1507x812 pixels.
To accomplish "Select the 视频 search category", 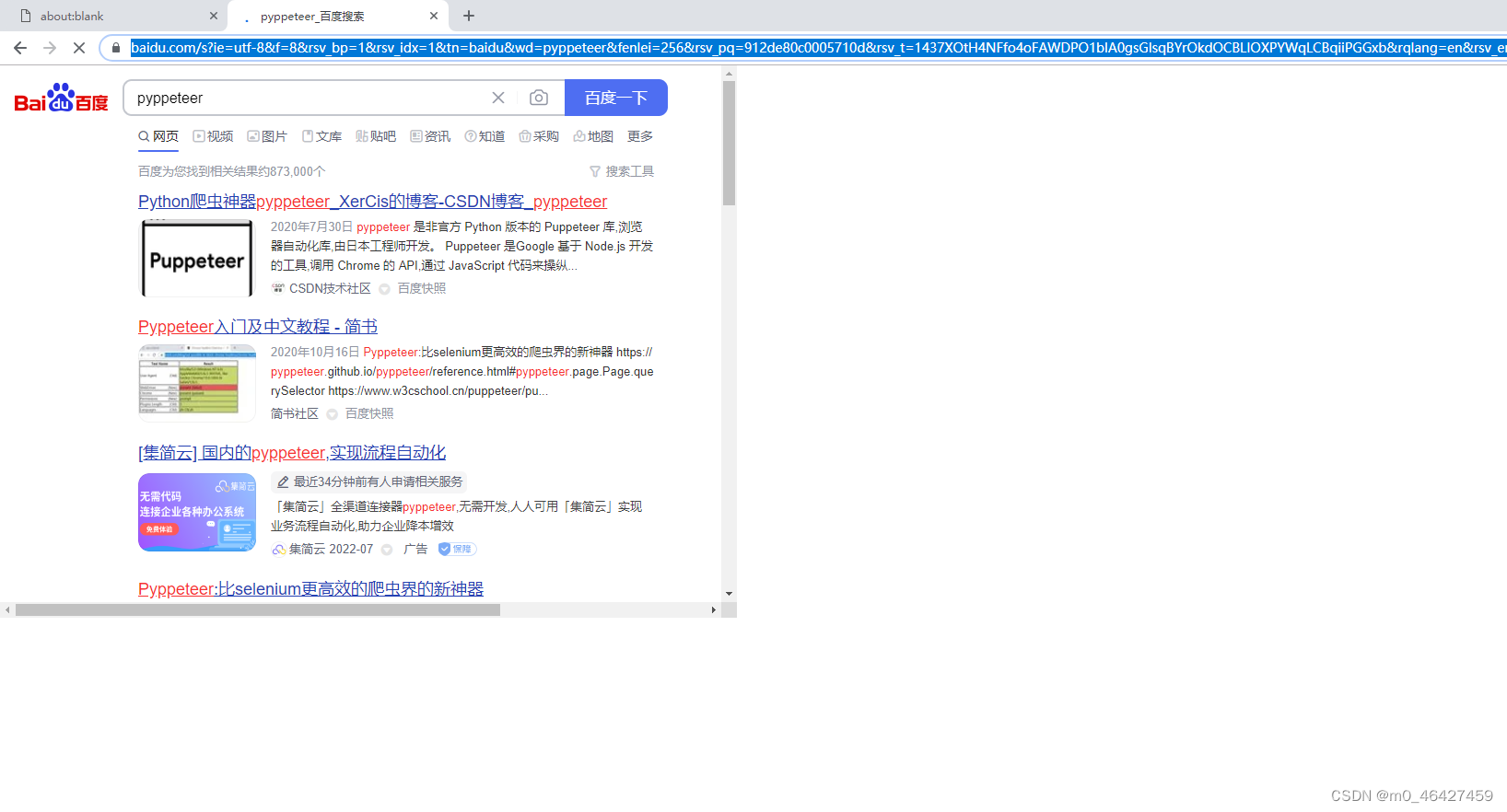I will click(213, 136).
